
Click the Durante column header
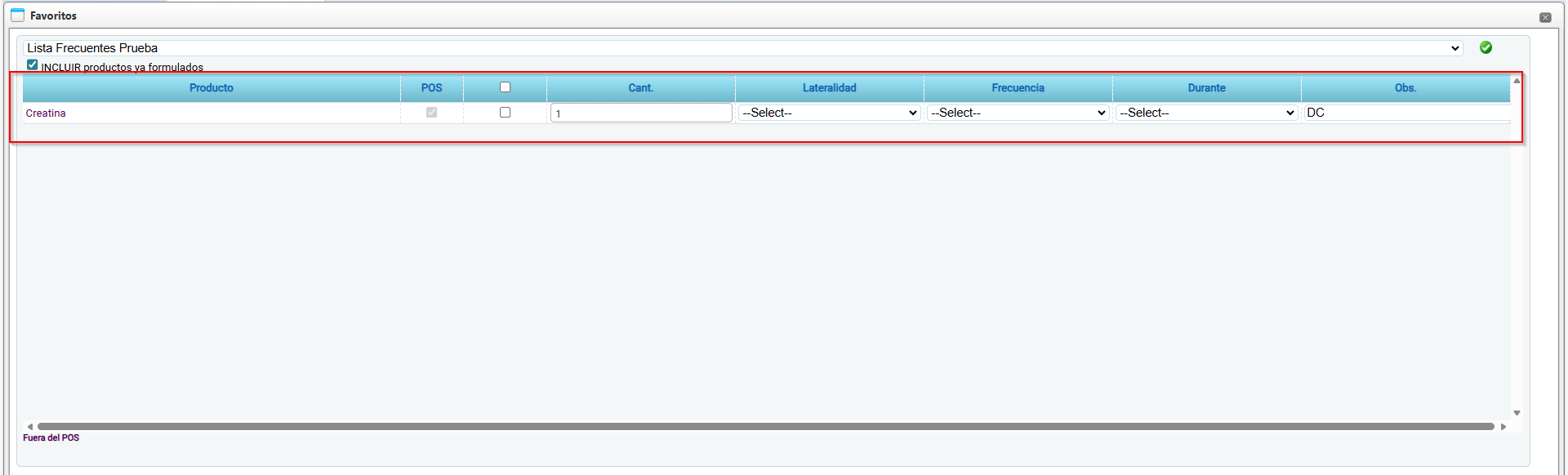[x=1206, y=88]
